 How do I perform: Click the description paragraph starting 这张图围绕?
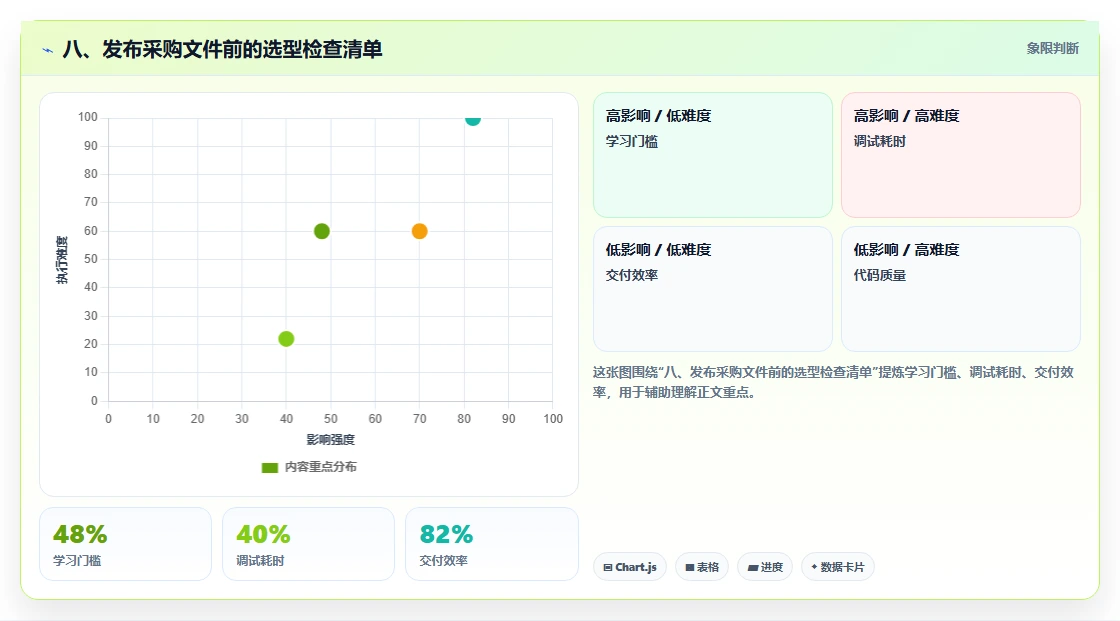(834, 382)
